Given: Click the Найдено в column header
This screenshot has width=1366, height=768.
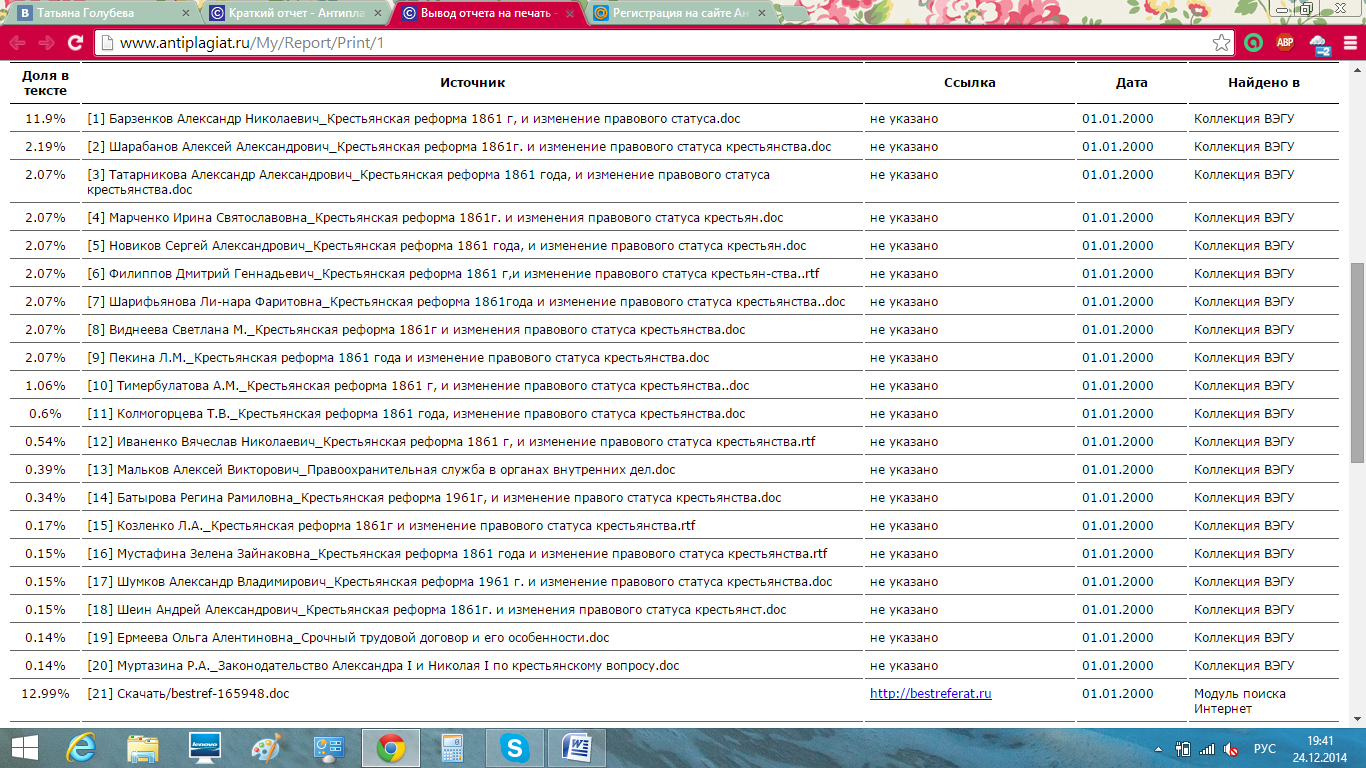Looking at the screenshot, I should click(1264, 83).
